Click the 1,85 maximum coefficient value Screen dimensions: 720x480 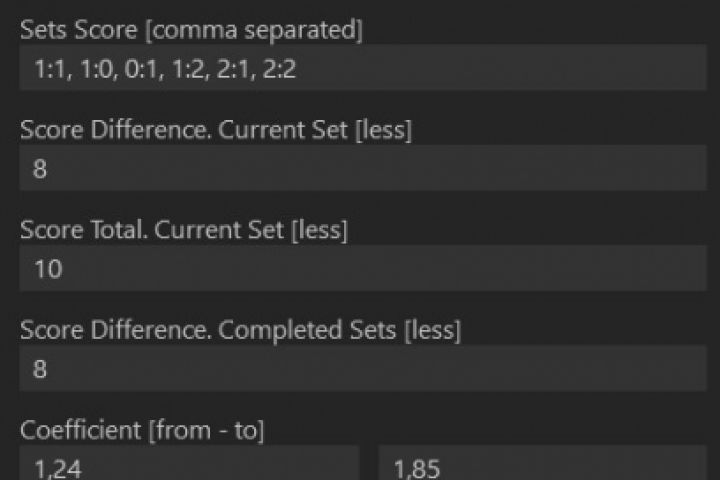click(414, 465)
